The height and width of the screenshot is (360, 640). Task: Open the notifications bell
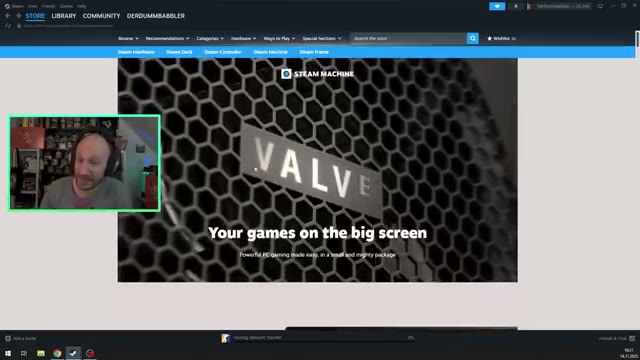(x=516, y=6)
